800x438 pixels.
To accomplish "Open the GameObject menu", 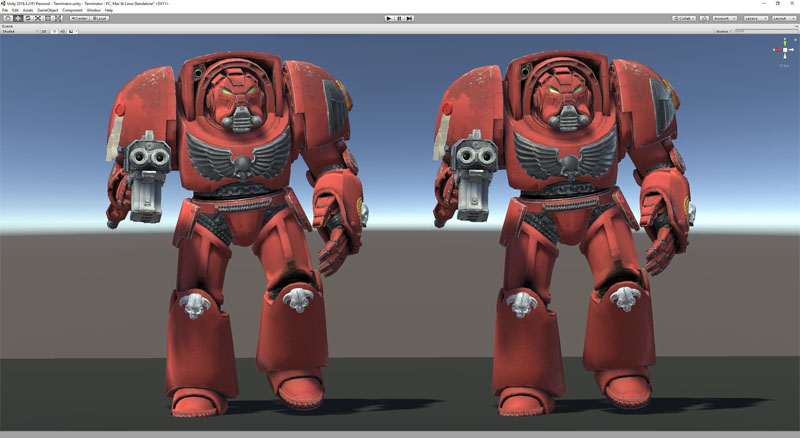I will click(x=48, y=10).
